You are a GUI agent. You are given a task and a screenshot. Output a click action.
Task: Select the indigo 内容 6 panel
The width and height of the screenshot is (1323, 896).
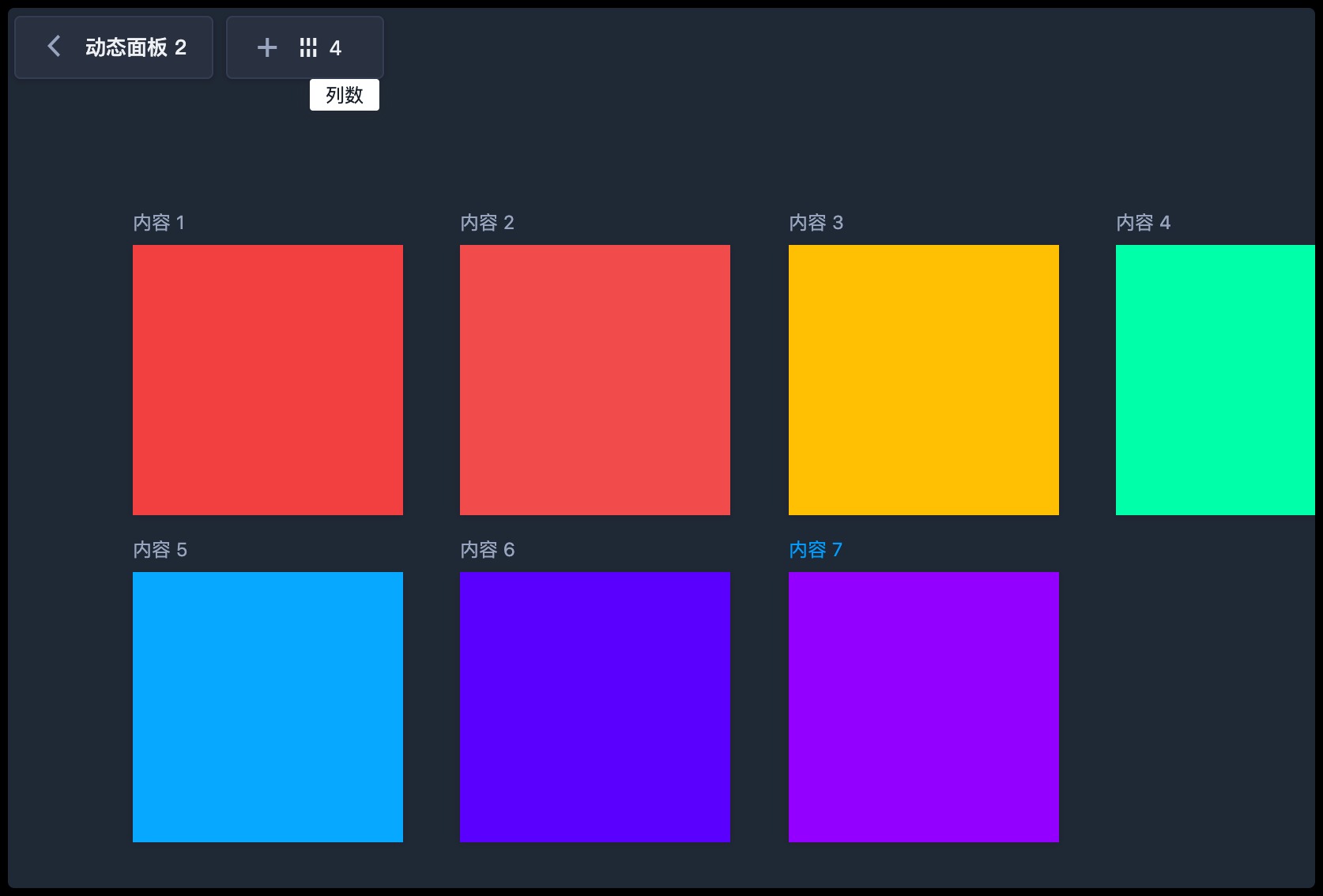click(x=595, y=707)
